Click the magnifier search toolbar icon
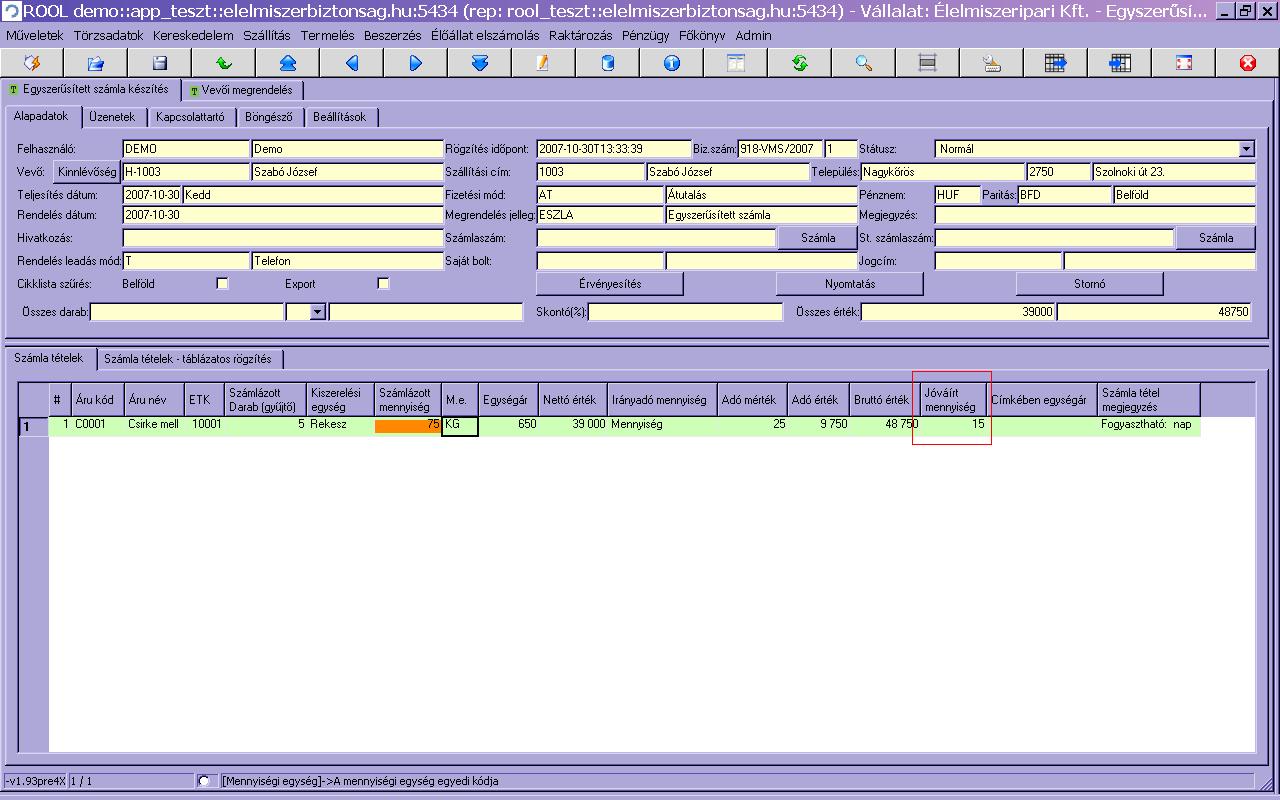 pyautogui.click(x=864, y=63)
